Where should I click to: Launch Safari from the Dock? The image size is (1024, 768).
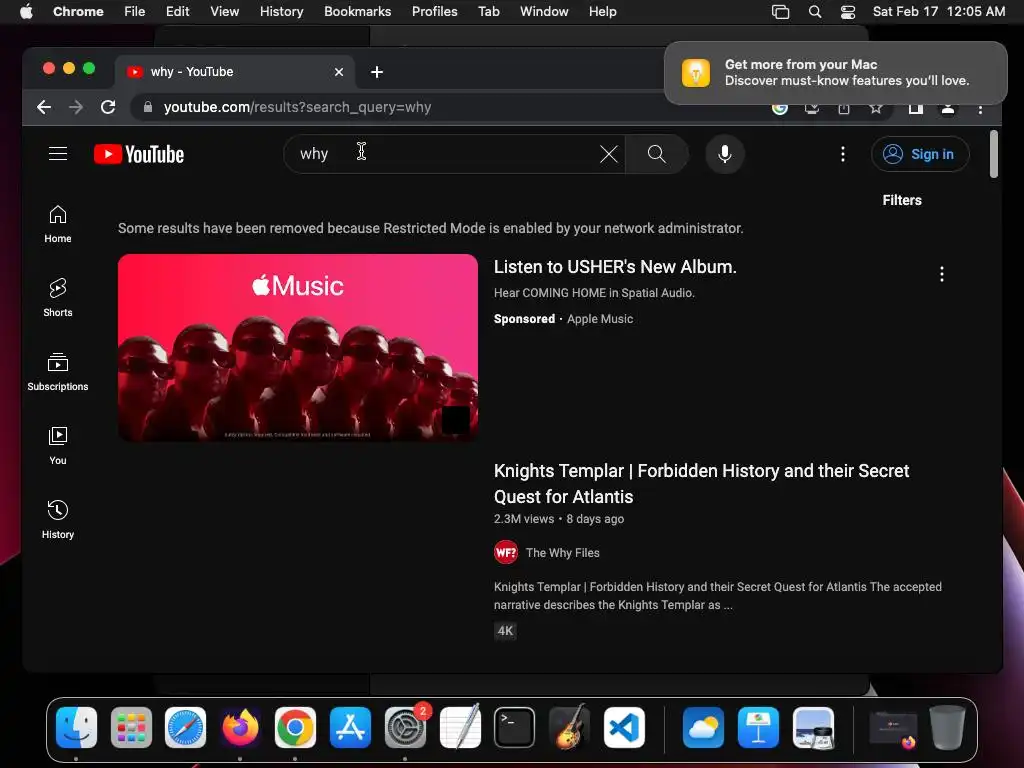coord(185,727)
